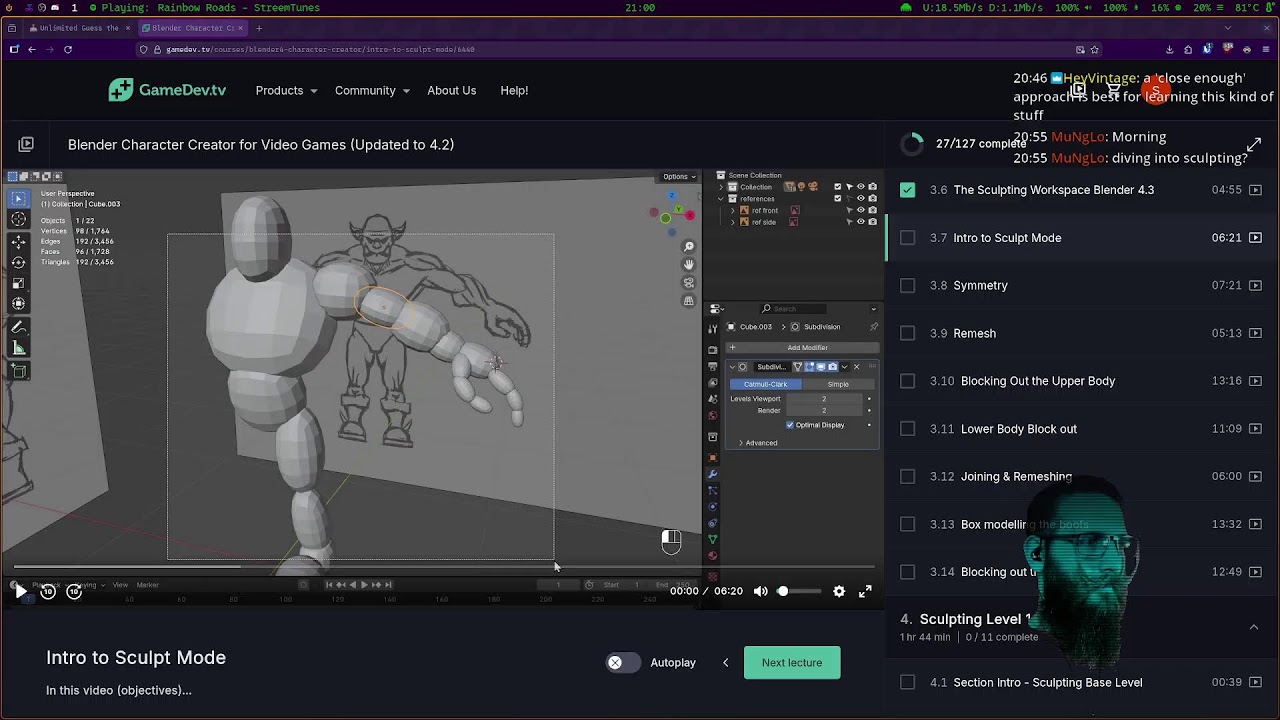
Task: Collapse references collection in outliner
Action: tap(720, 199)
